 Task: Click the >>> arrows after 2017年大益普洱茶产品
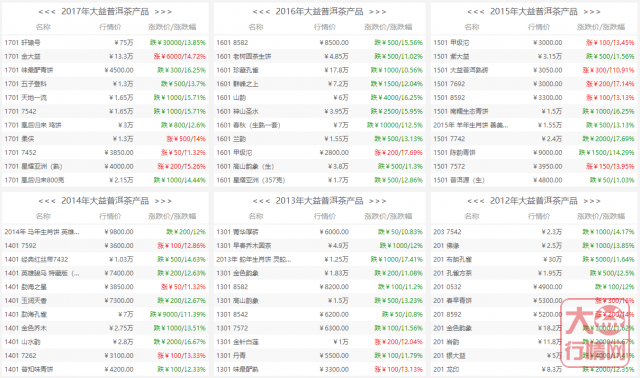(x=163, y=12)
